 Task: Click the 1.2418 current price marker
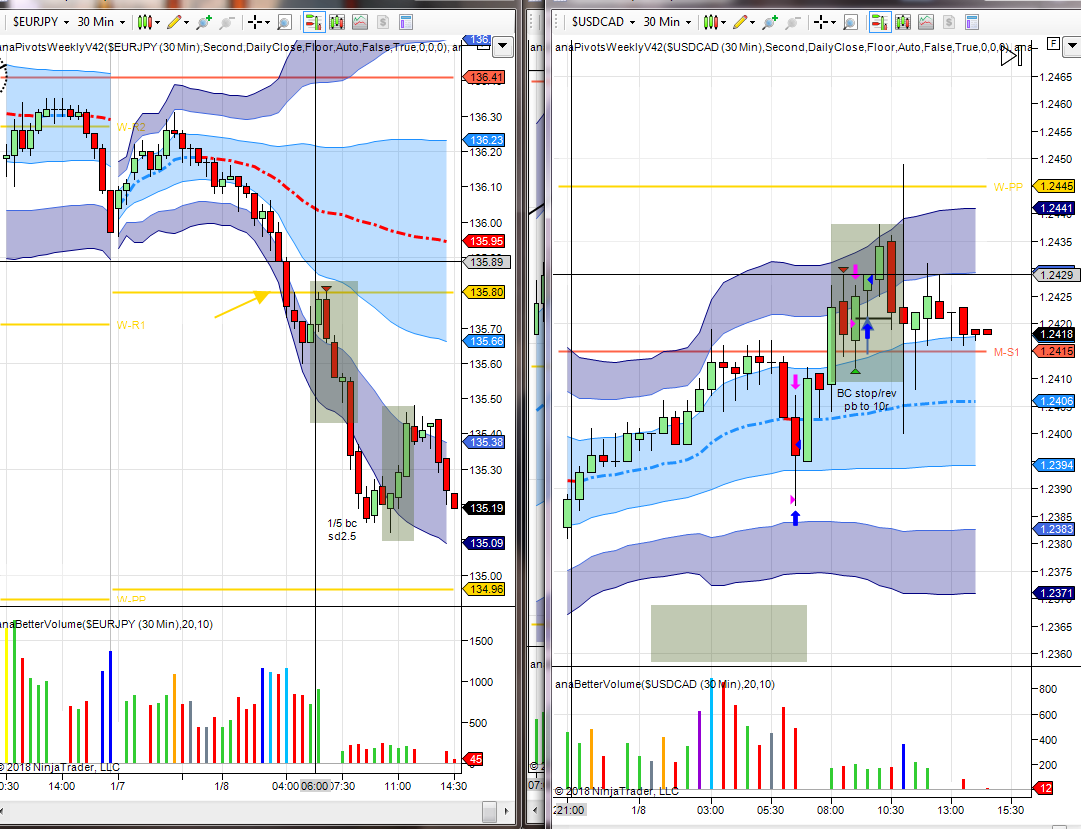click(x=1054, y=334)
